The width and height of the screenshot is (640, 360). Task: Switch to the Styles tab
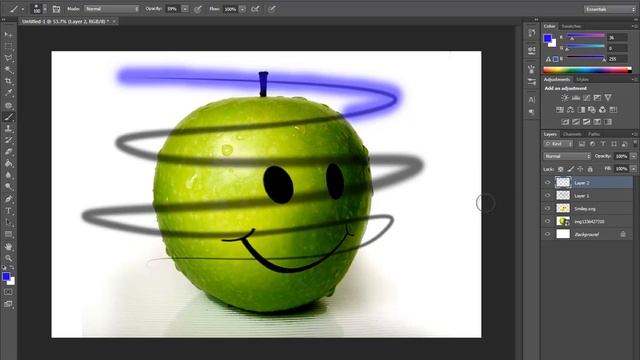[x=582, y=80]
